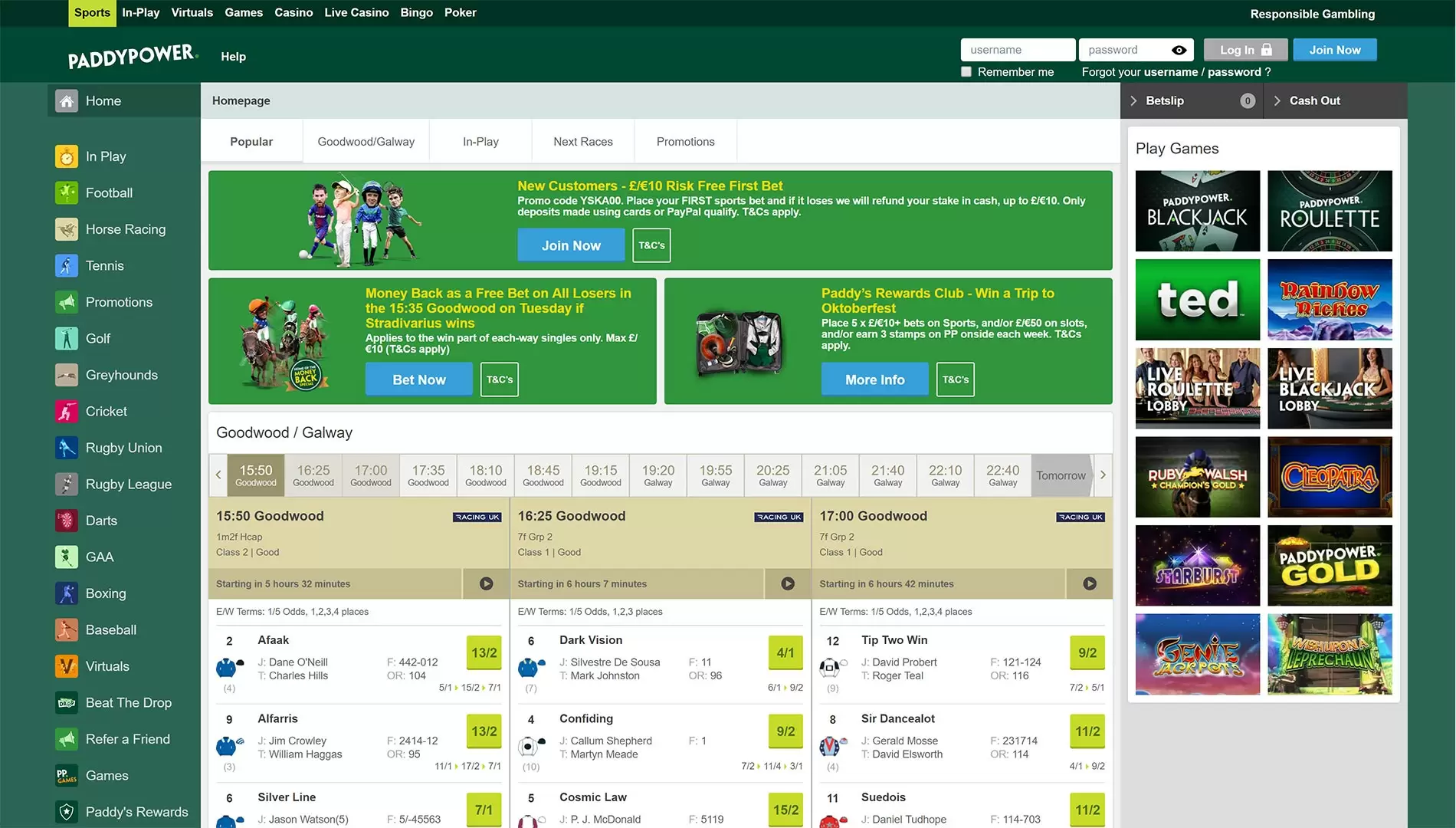1456x828 pixels.
Task: Expand the Betslip panel
Action: coord(1192,101)
